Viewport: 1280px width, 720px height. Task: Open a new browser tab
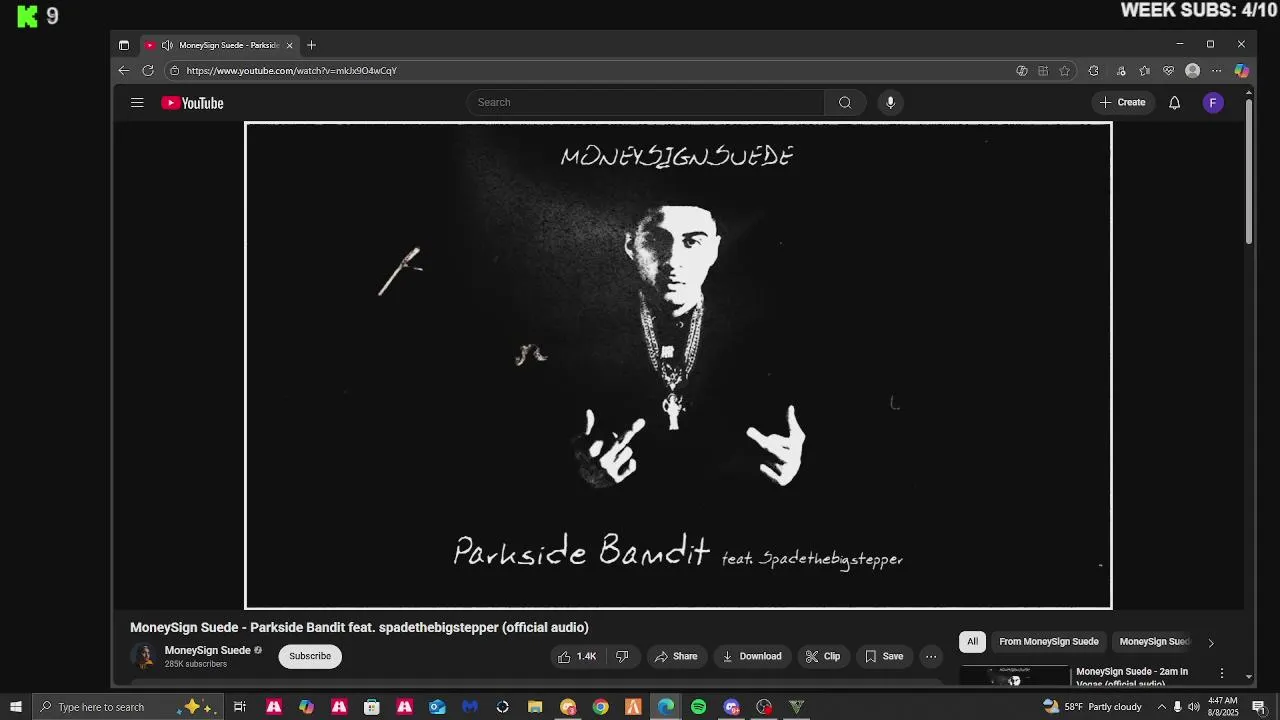[311, 45]
